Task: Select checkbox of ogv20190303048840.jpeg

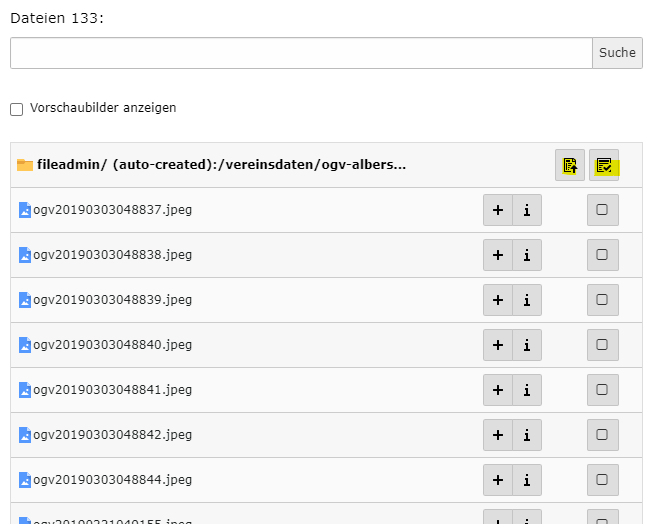Action: coord(602,345)
